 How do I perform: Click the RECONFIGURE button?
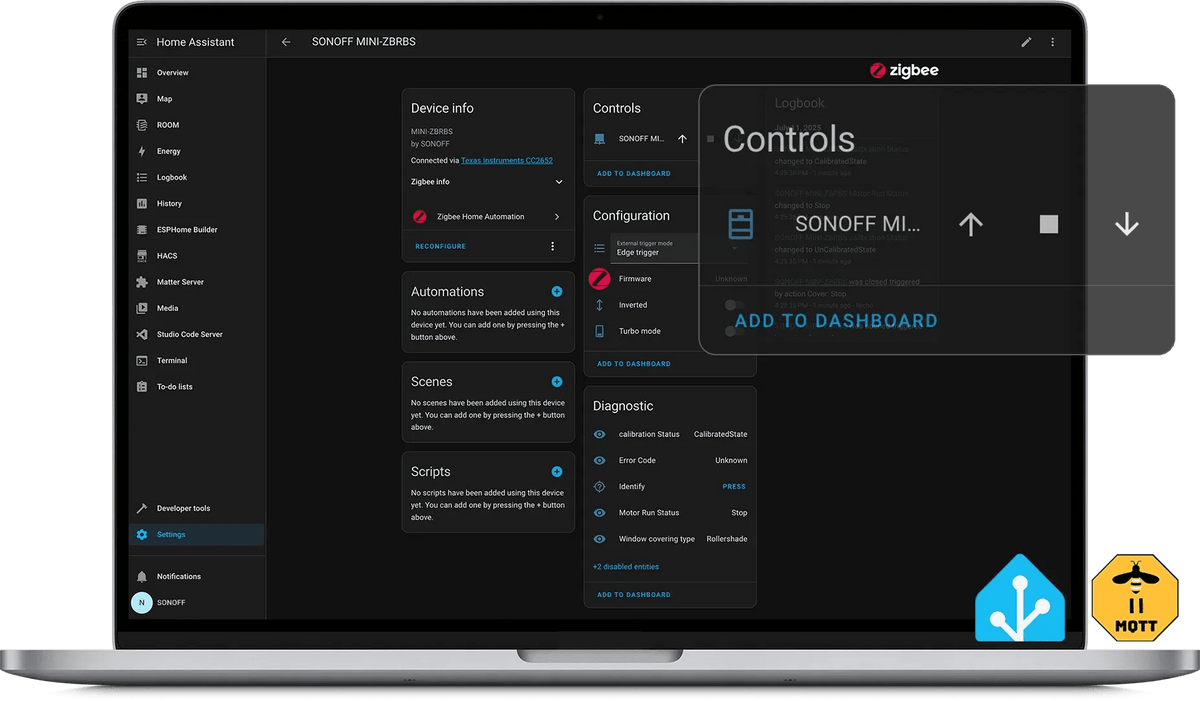441,246
